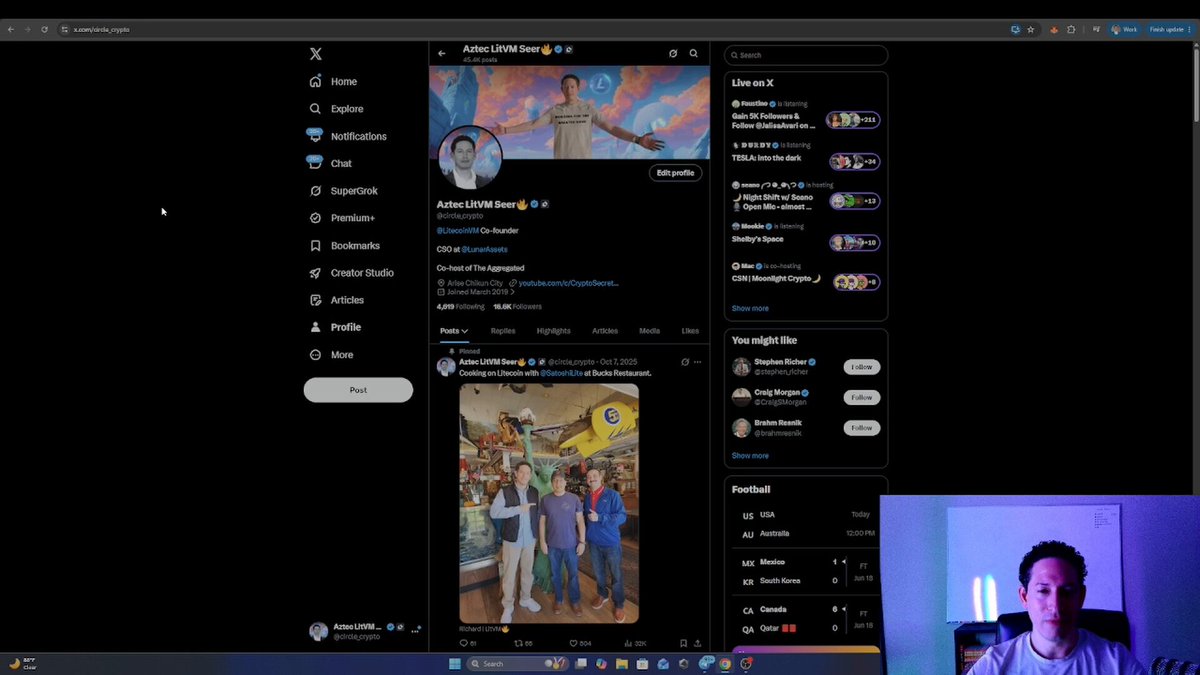The image size is (1200, 675).
Task: Click the reply icon on the pinned post
Action: click(463, 644)
